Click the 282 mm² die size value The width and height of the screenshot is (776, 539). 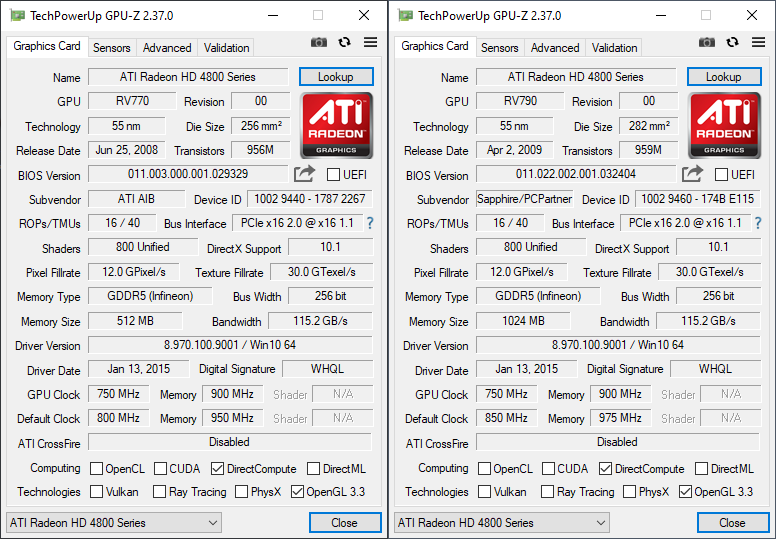[x=649, y=126]
